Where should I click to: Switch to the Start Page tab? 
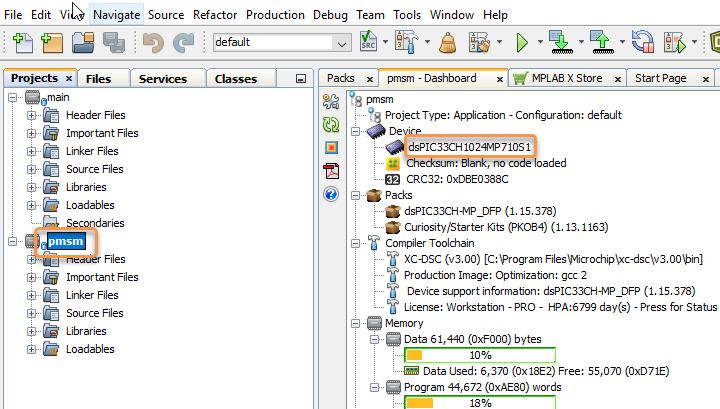click(x=660, y=78)
